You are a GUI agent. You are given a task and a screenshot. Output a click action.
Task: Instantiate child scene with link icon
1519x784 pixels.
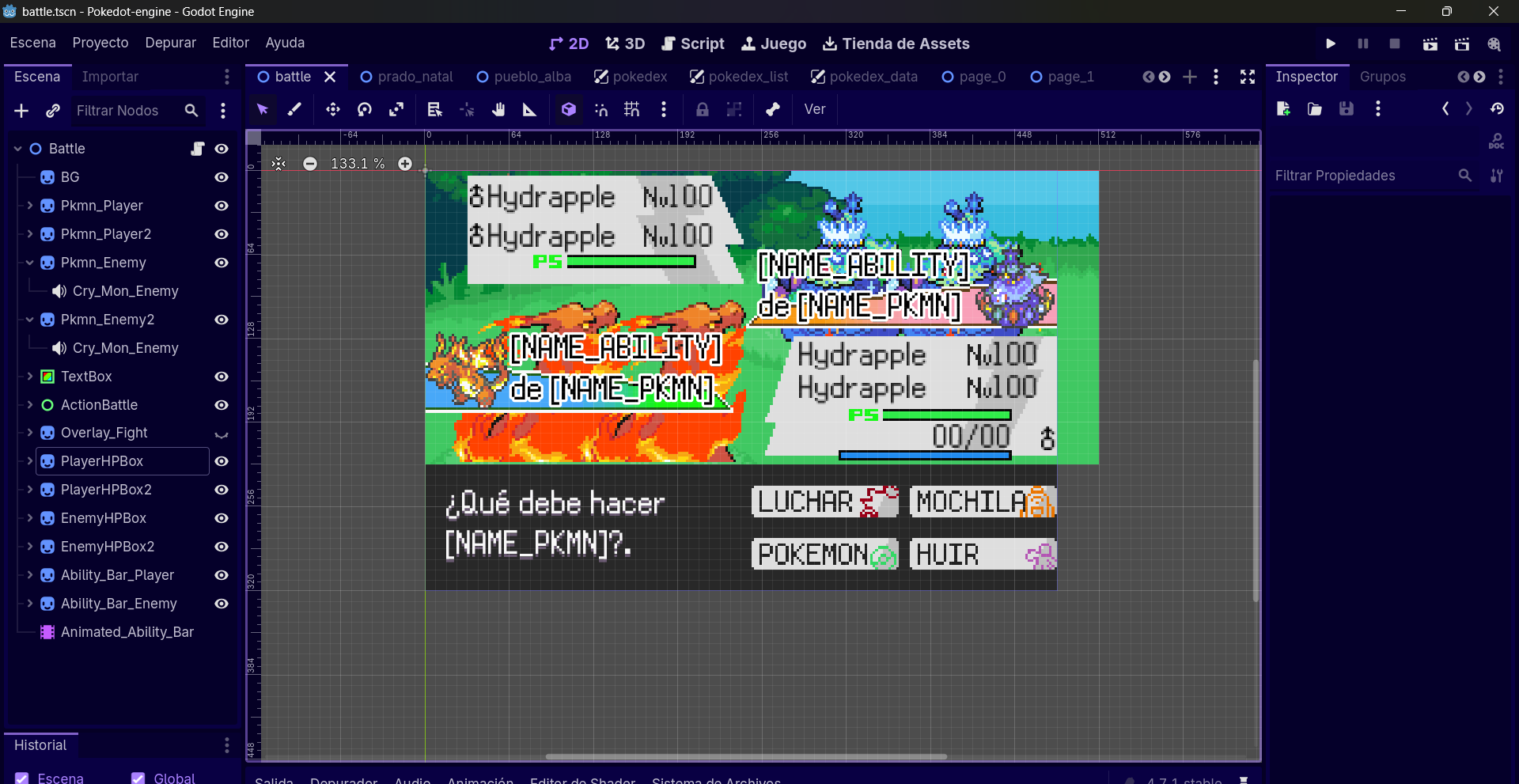click(x=53, y=111)
